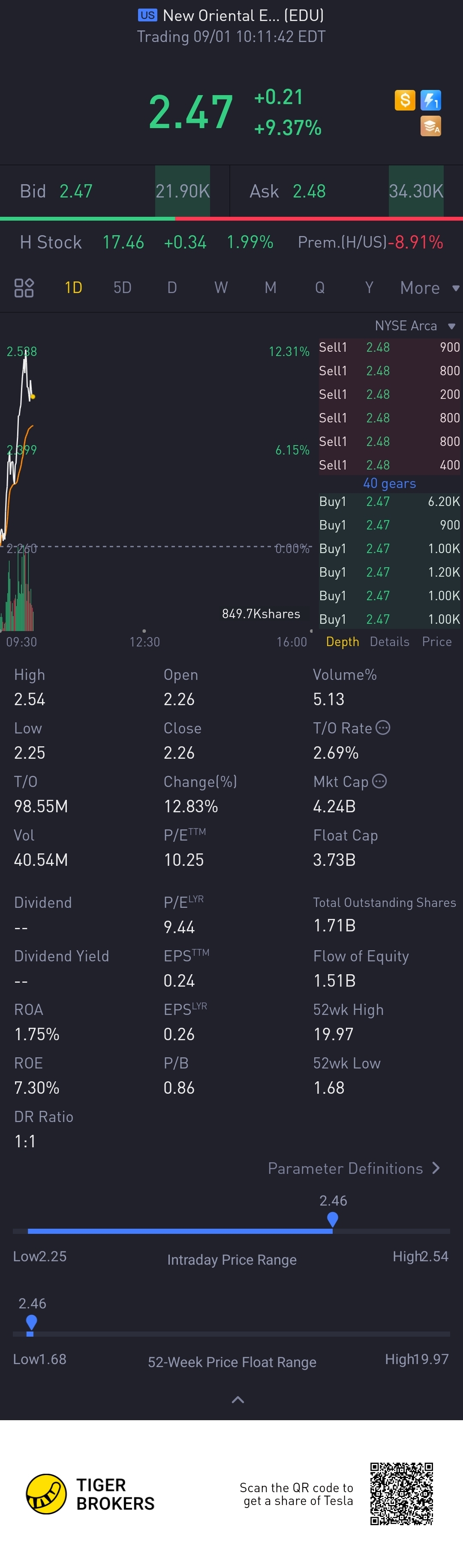
Task: Tap the Ask 2.48 quote cell
Action: coord(347,191)
